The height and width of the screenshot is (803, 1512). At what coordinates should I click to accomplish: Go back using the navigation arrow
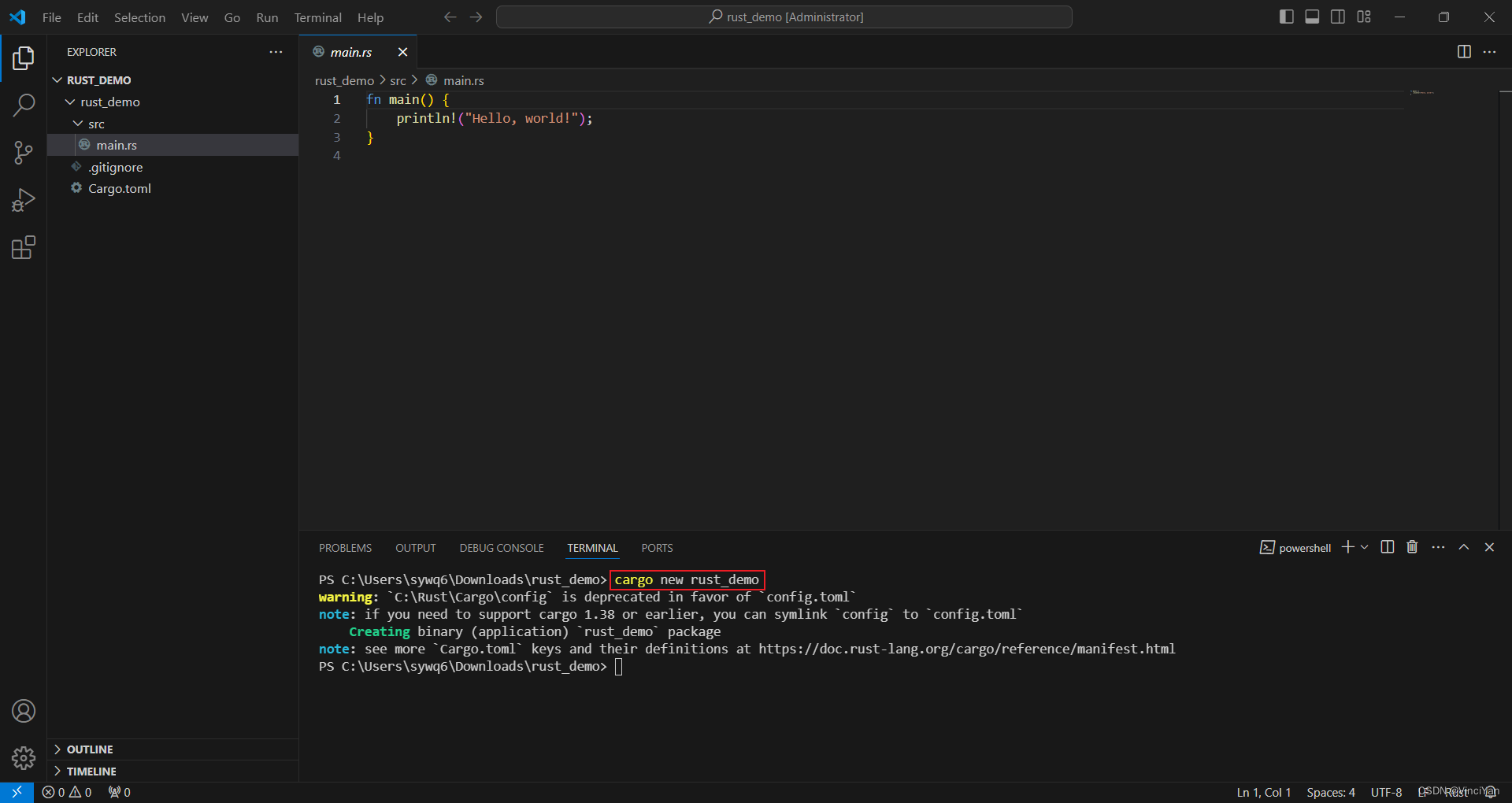450,17
